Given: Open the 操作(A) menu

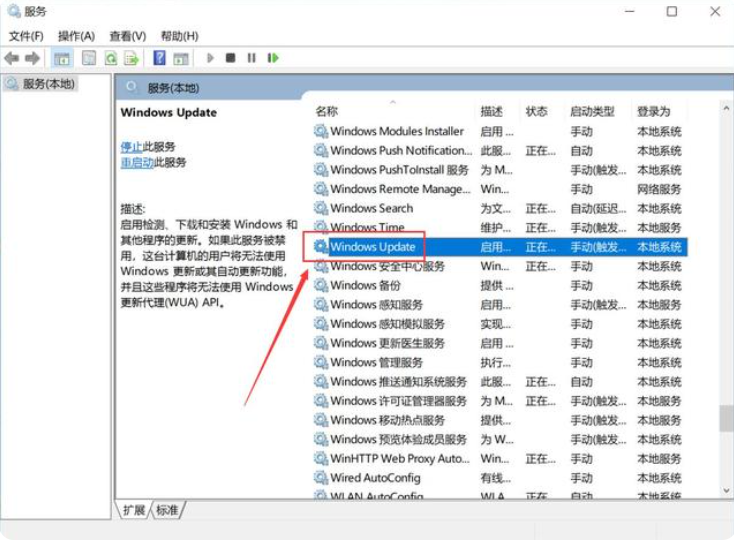Looking at the screenshot, I should coord(76,36).
